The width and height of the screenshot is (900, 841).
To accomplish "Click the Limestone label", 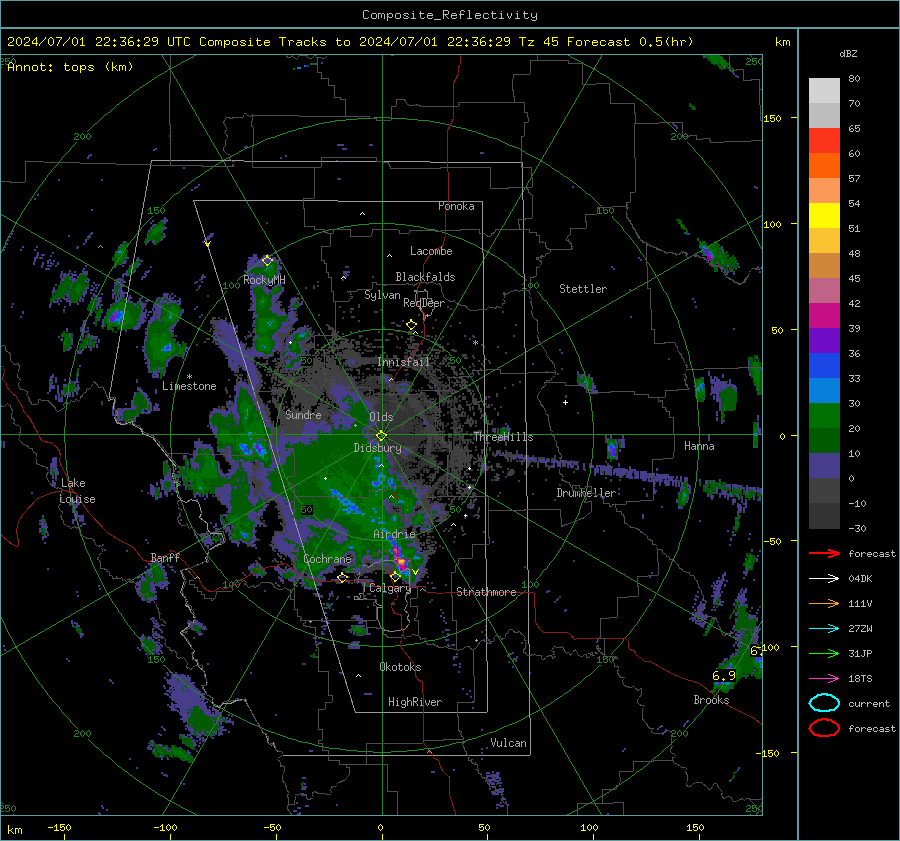I will (x=189, y=386).
